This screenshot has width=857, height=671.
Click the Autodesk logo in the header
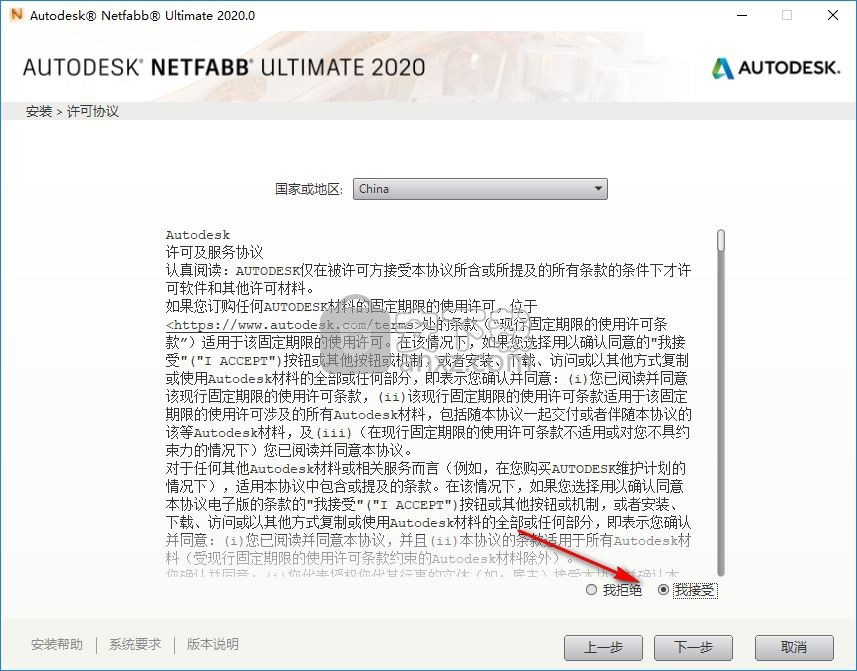click(776, 68)
